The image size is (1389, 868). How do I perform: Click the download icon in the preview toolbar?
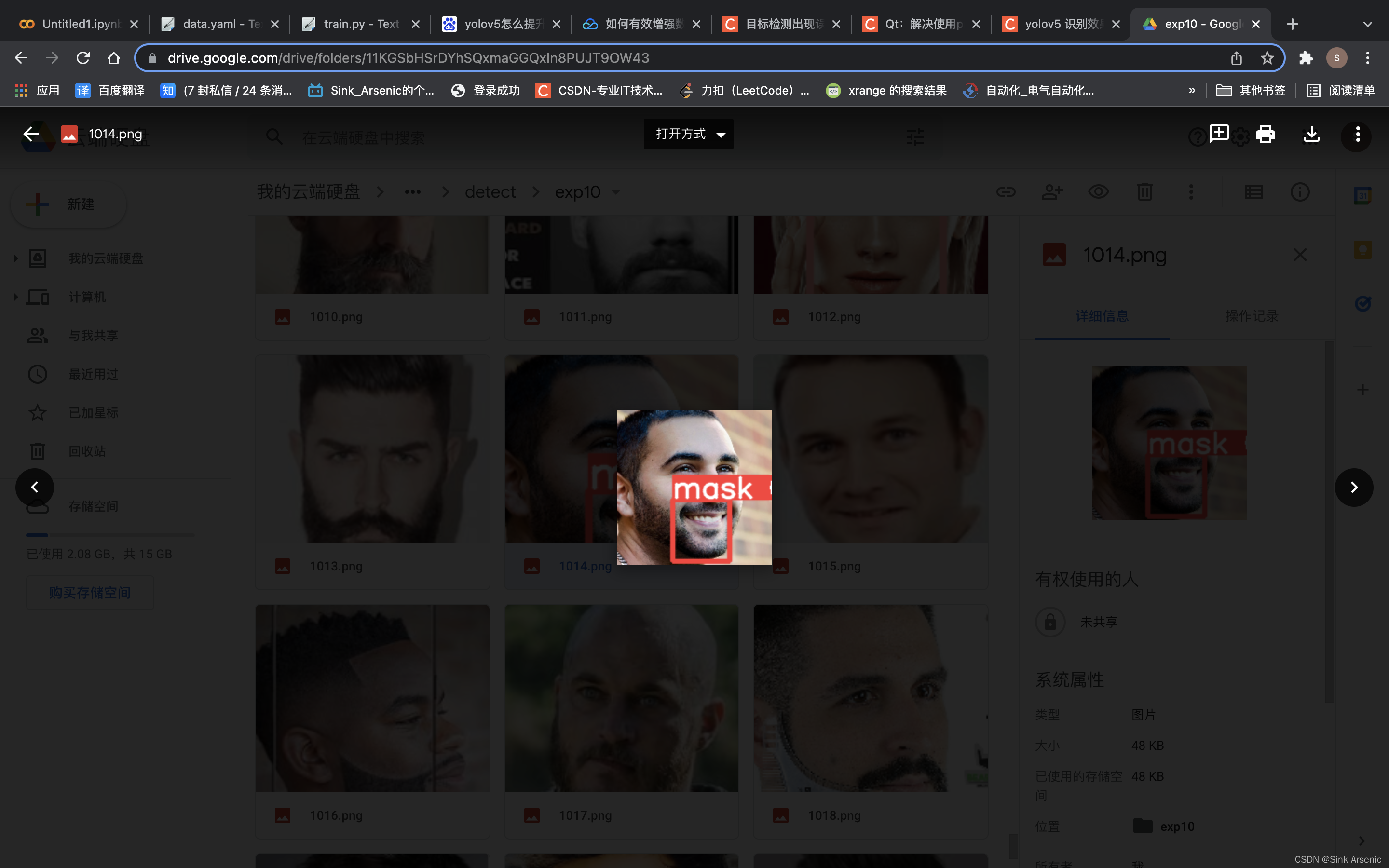pyautogui.click(x=1311, y=135)
